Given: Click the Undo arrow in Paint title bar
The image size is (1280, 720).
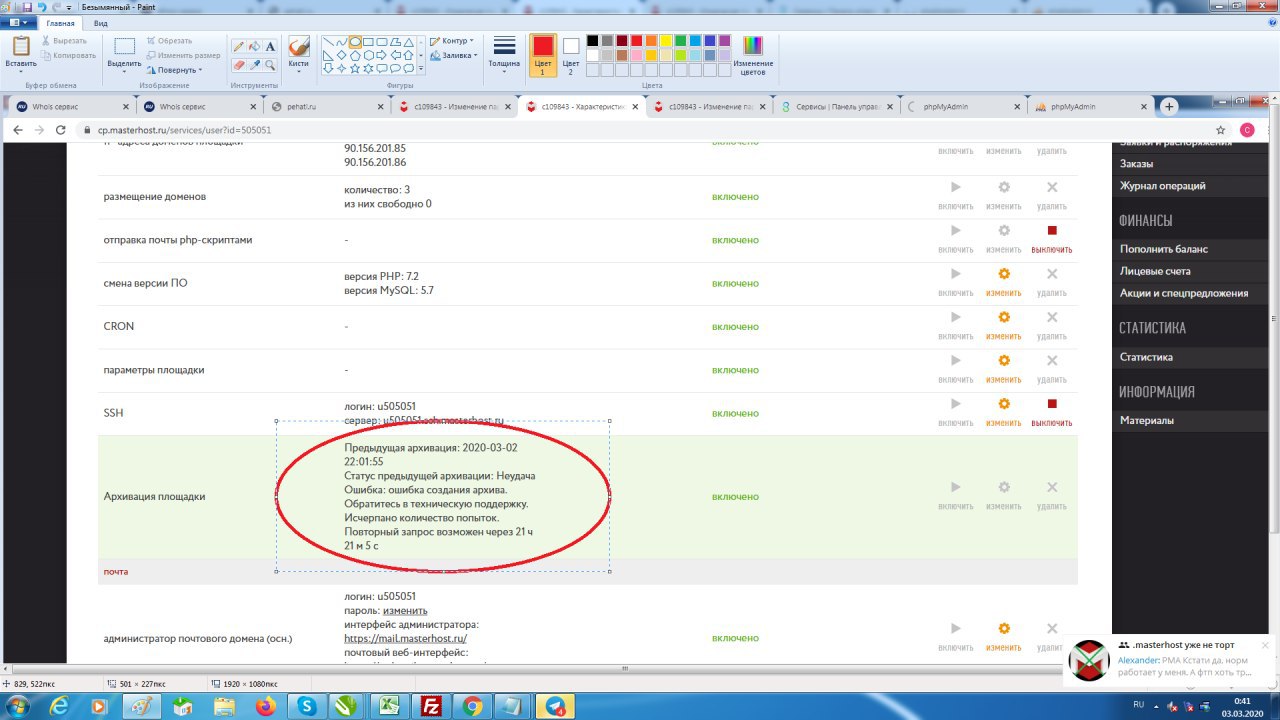Looking at the screenshot, I should click(x=40, y=7).
